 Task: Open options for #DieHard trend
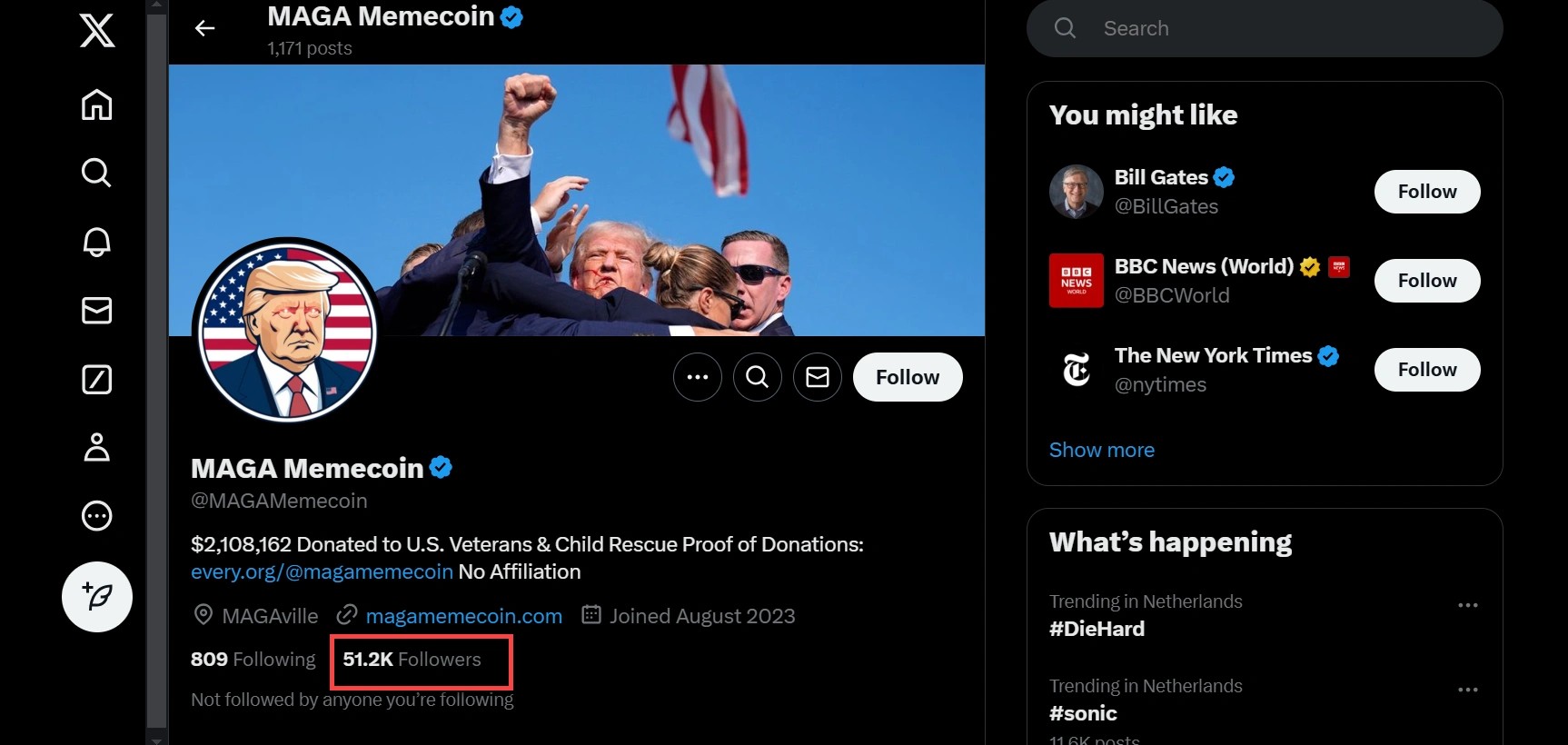click(1467, 605)
